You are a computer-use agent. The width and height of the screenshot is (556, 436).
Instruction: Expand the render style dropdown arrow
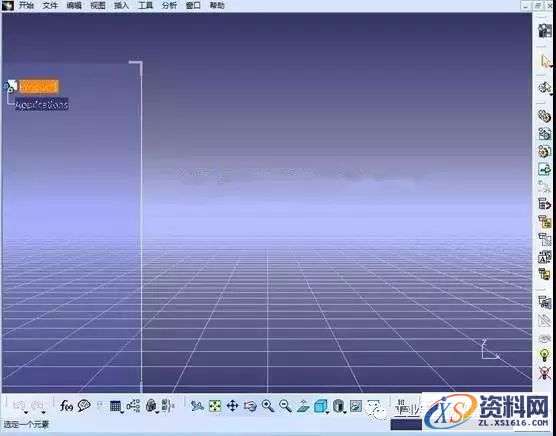click(345, 412)
